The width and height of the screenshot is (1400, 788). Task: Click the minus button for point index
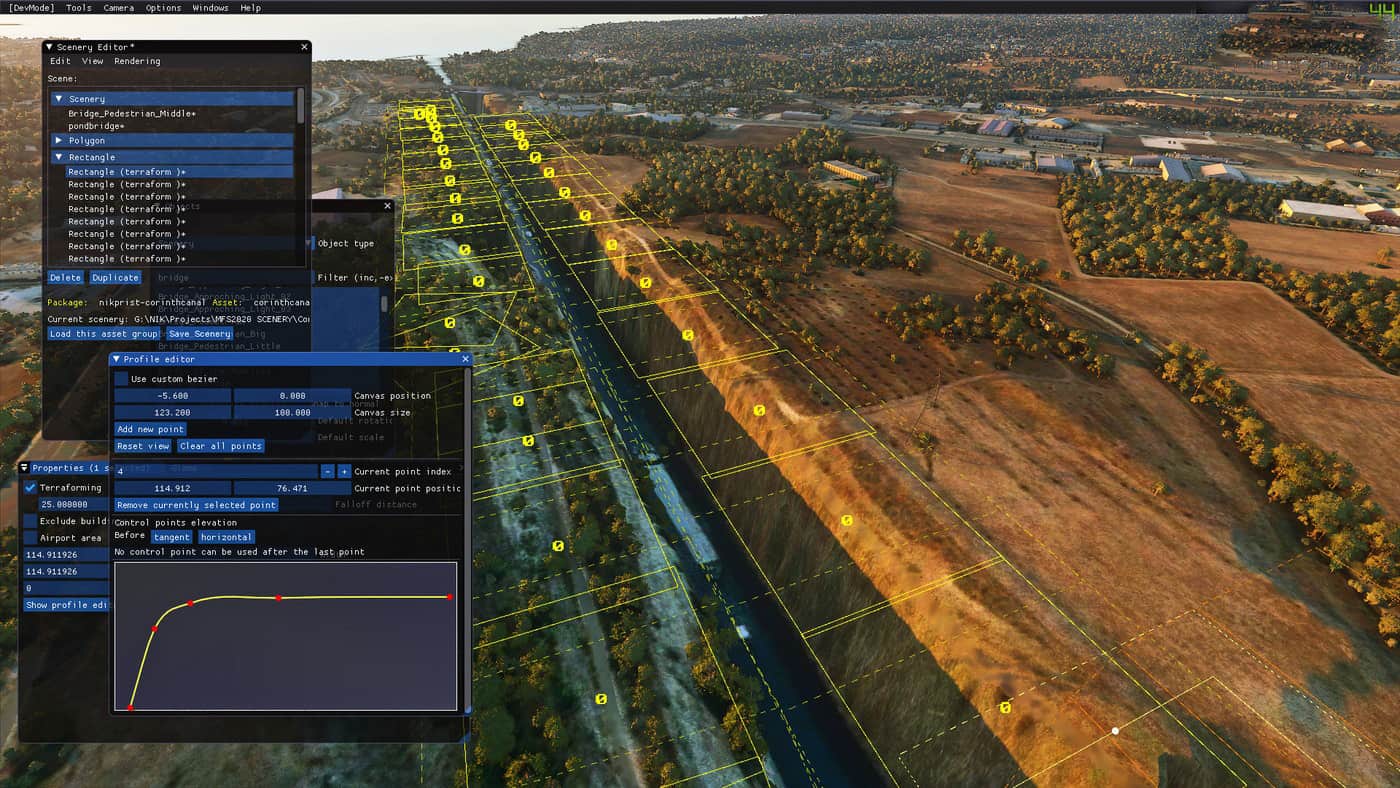click(x=327, y=471)
